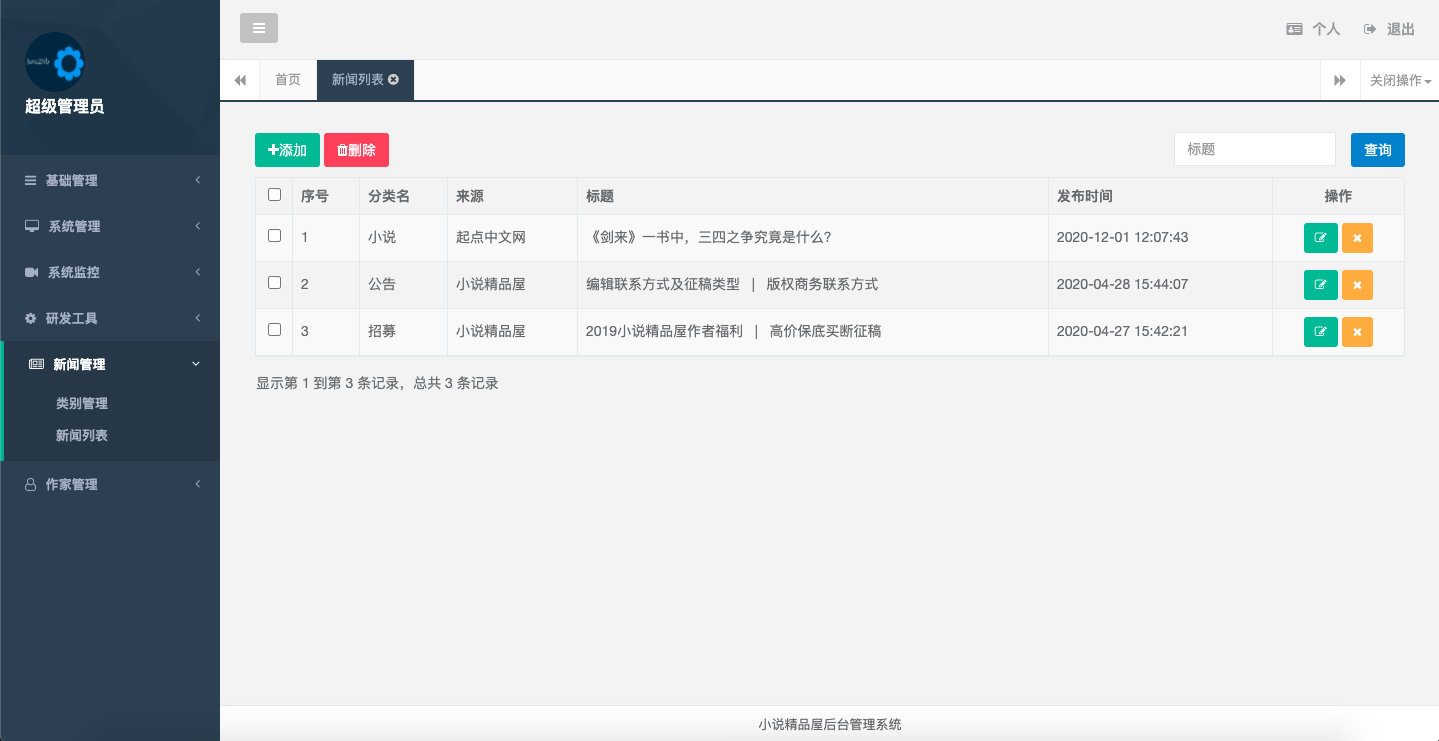
Task: Click the 作家管理 user icon
Action: tap(30, 484)
